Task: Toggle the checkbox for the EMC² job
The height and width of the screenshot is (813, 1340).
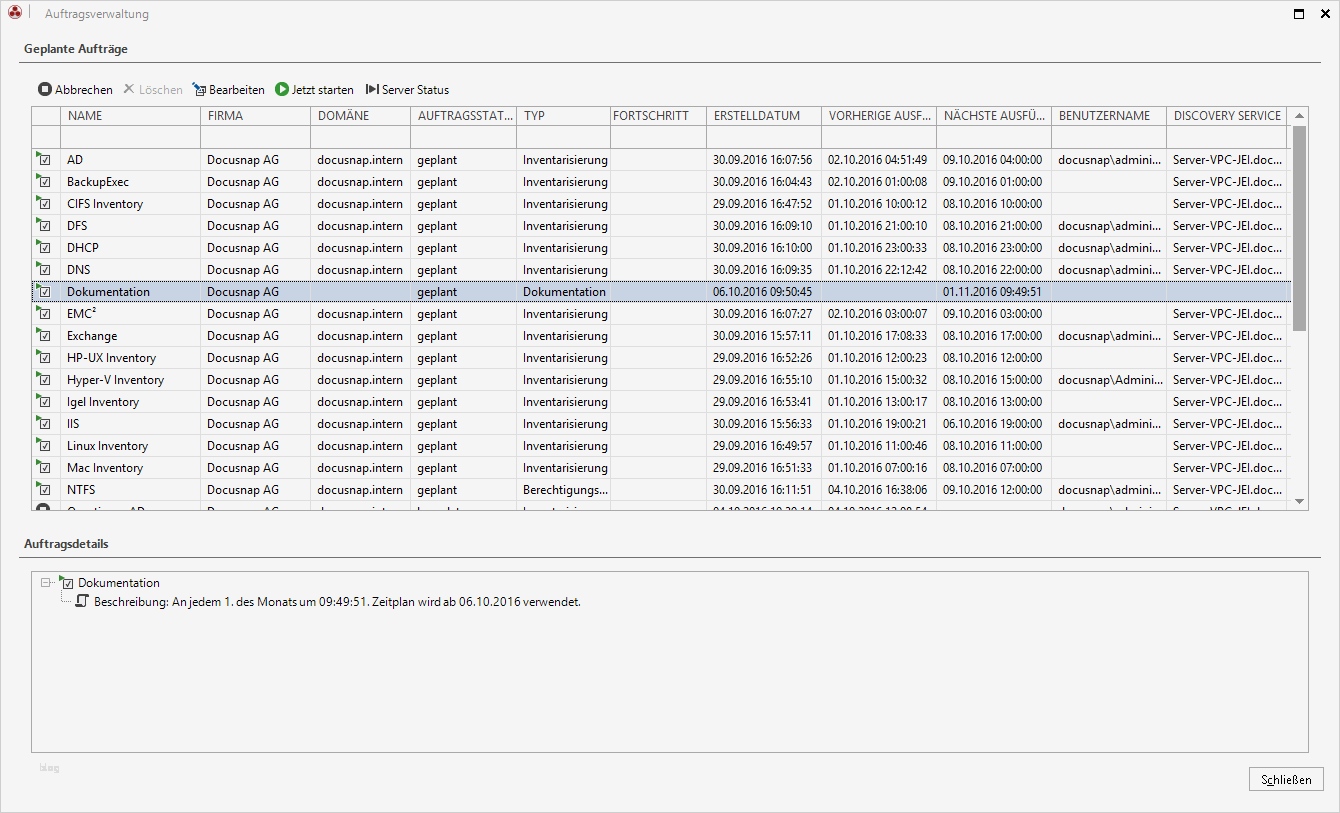Action: [45, 314]
